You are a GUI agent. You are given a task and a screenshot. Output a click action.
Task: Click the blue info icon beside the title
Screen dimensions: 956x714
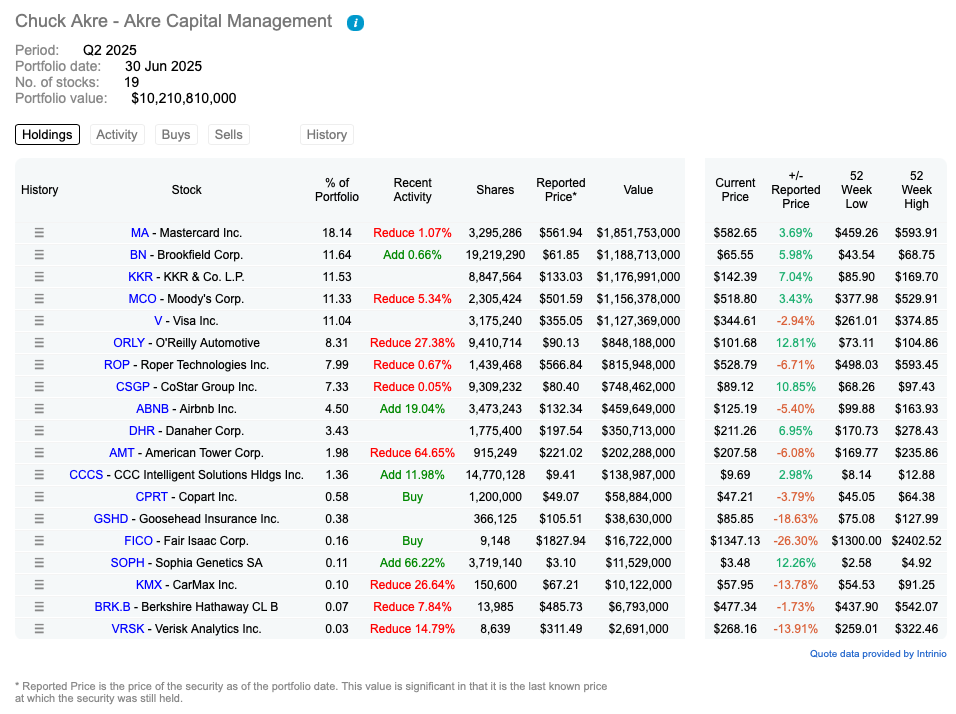click(355, 23)
